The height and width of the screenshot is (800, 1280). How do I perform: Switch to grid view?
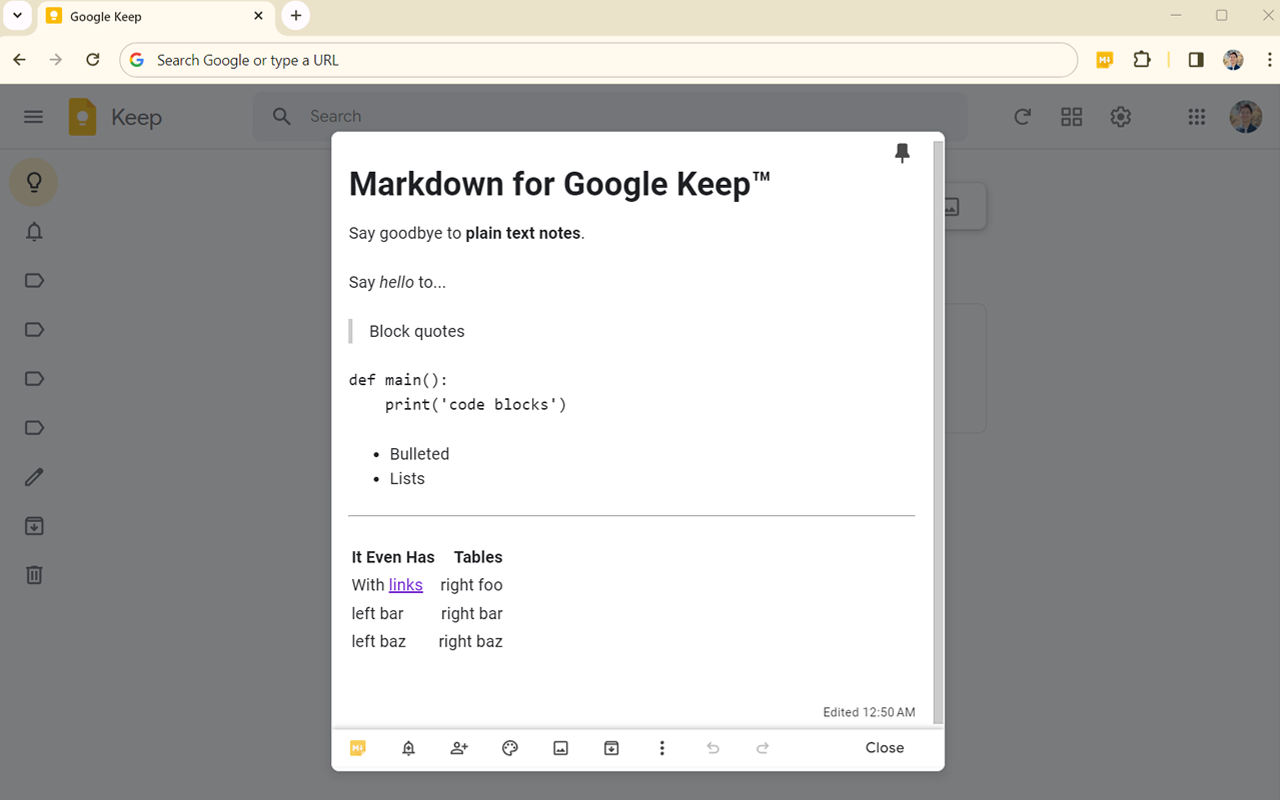point(1071,117)
